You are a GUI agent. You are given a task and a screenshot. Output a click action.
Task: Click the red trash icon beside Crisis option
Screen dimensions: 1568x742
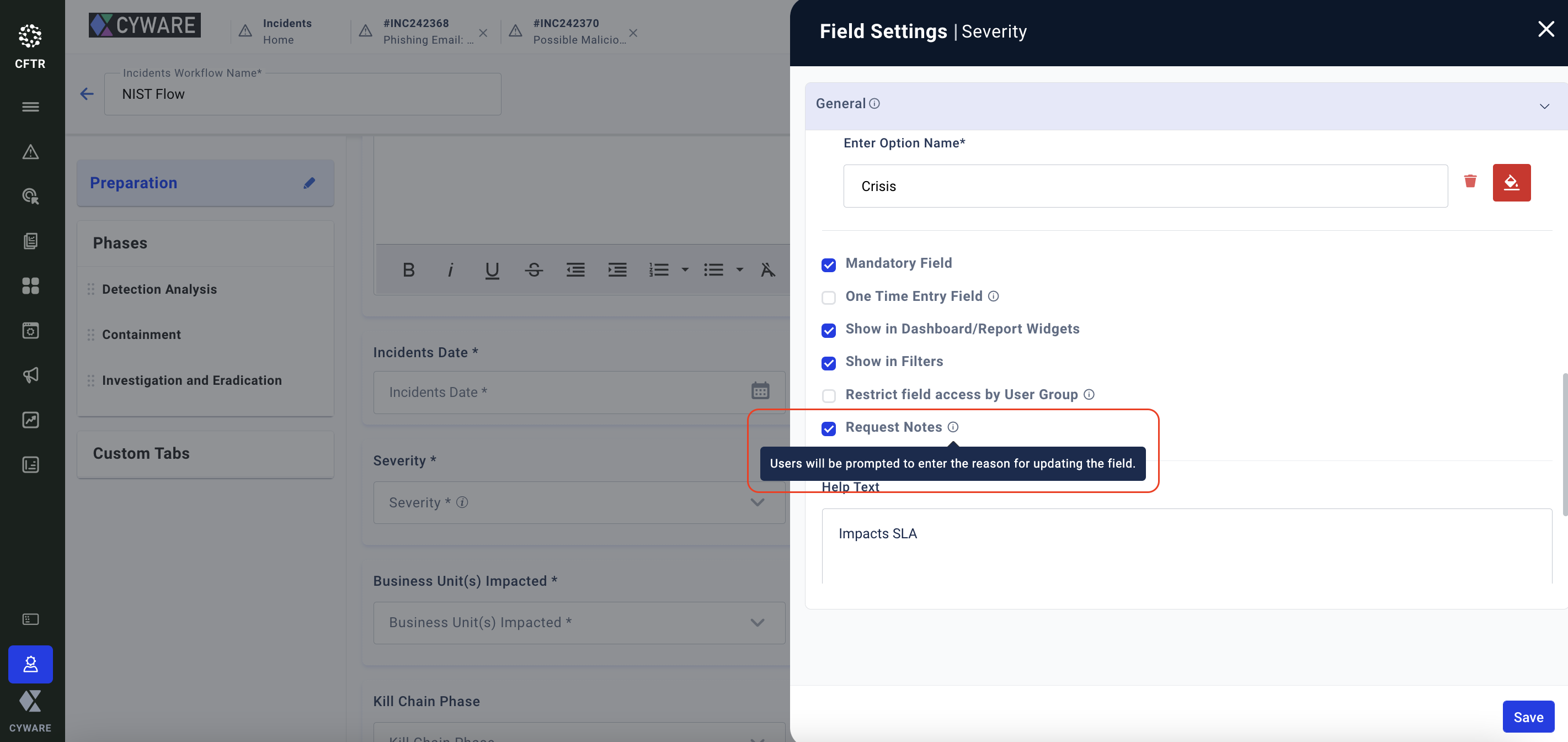[1470, 182]
